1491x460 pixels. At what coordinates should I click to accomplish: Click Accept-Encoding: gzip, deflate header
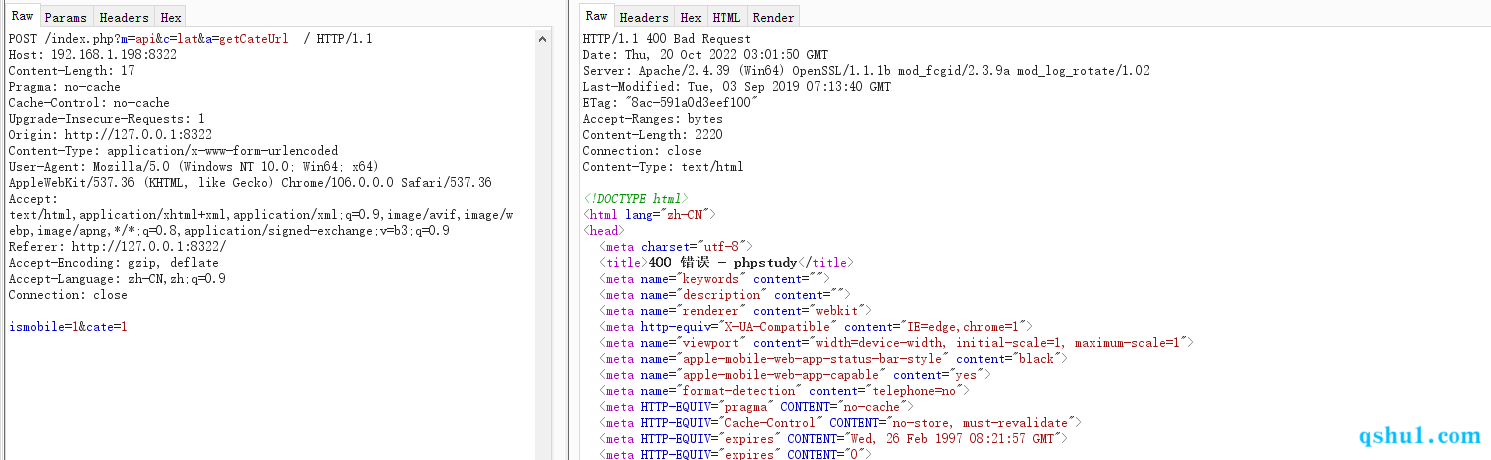[x=113, y=263]
